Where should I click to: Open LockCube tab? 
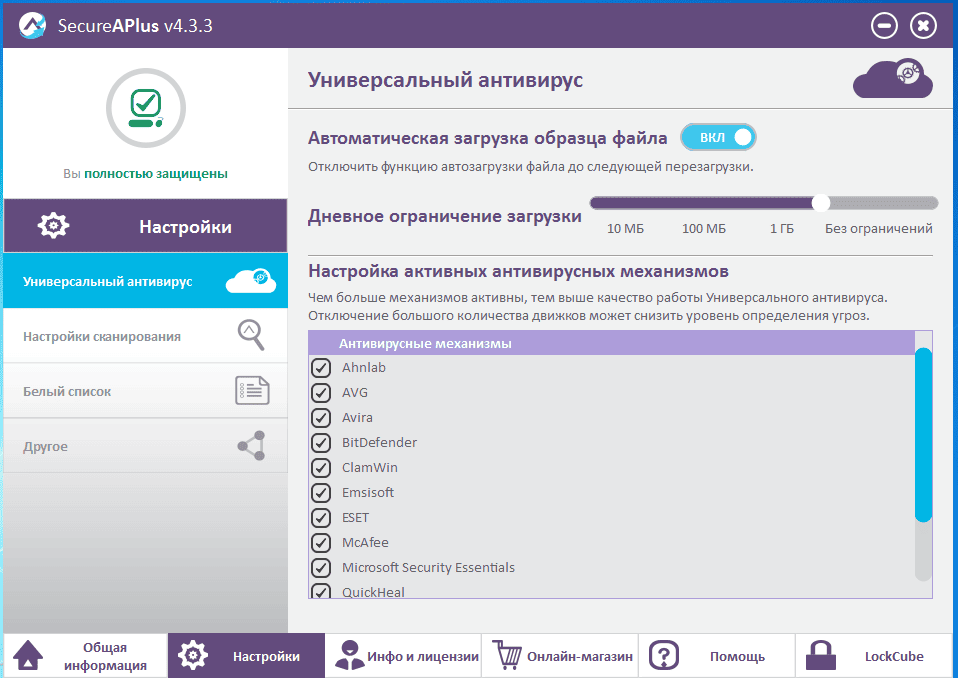tap(875, 655)
